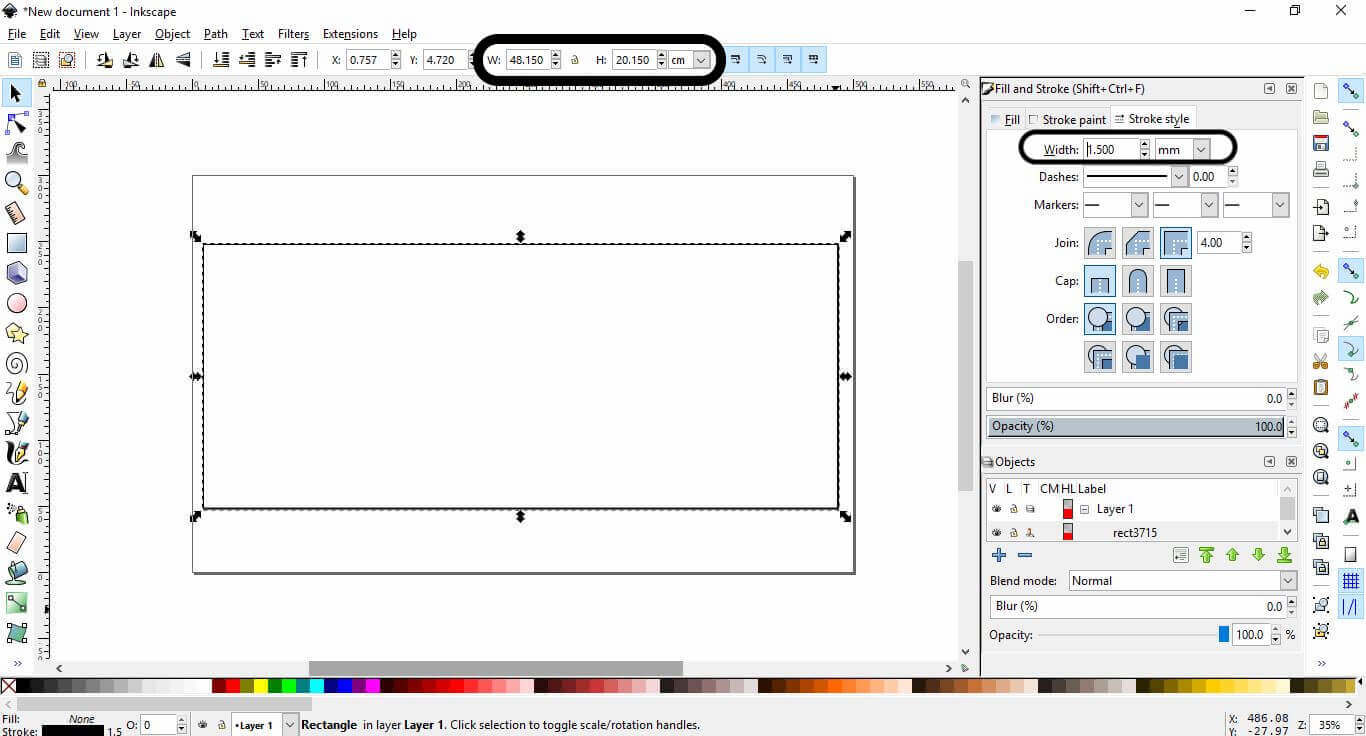Select the Rectangle tool

point(16,243)
